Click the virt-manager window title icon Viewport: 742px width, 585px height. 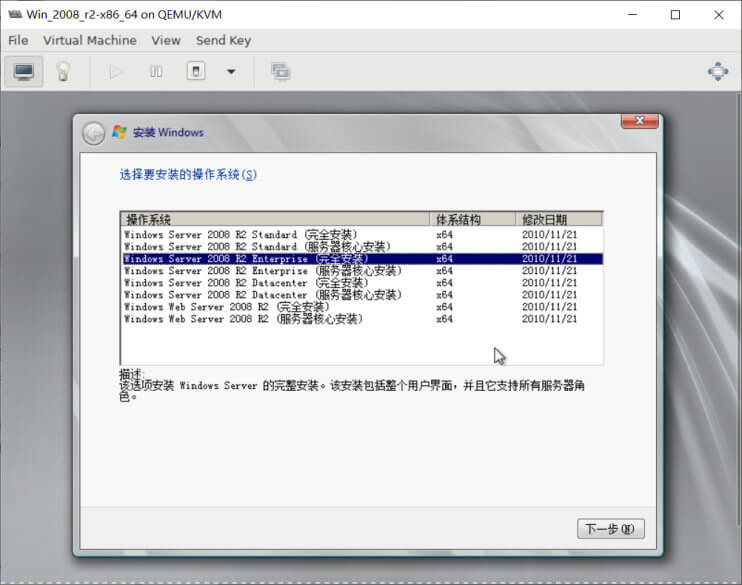(15, 15)
